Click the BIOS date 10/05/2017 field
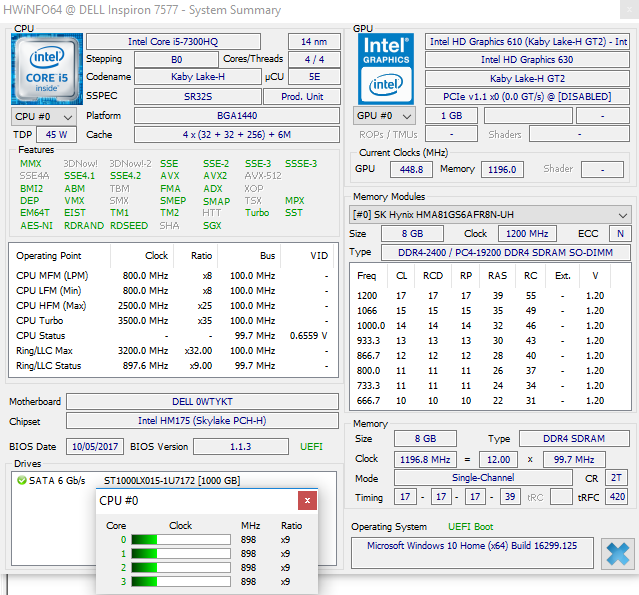Image resolution: width=639 pixels, height=595 pixels. tap(95, 447)
